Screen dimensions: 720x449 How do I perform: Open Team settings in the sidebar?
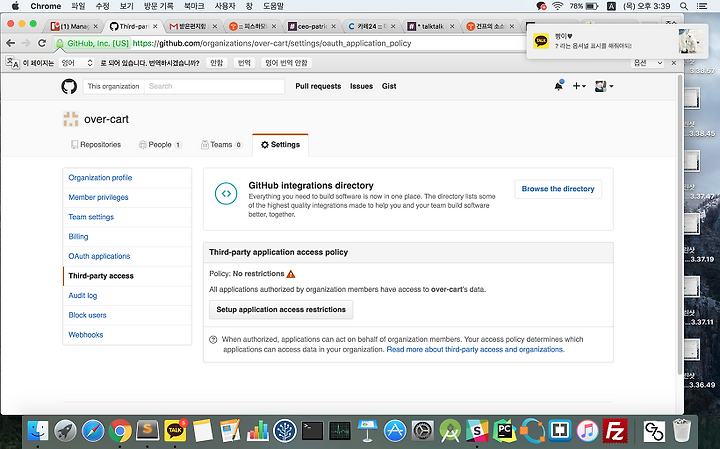[x=127, y=217]
